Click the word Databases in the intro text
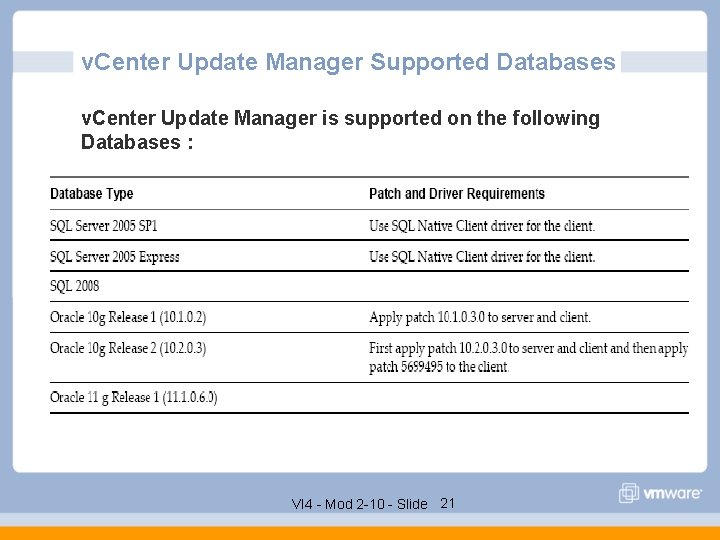Screen dimensions: 720x540 (130, 142)
